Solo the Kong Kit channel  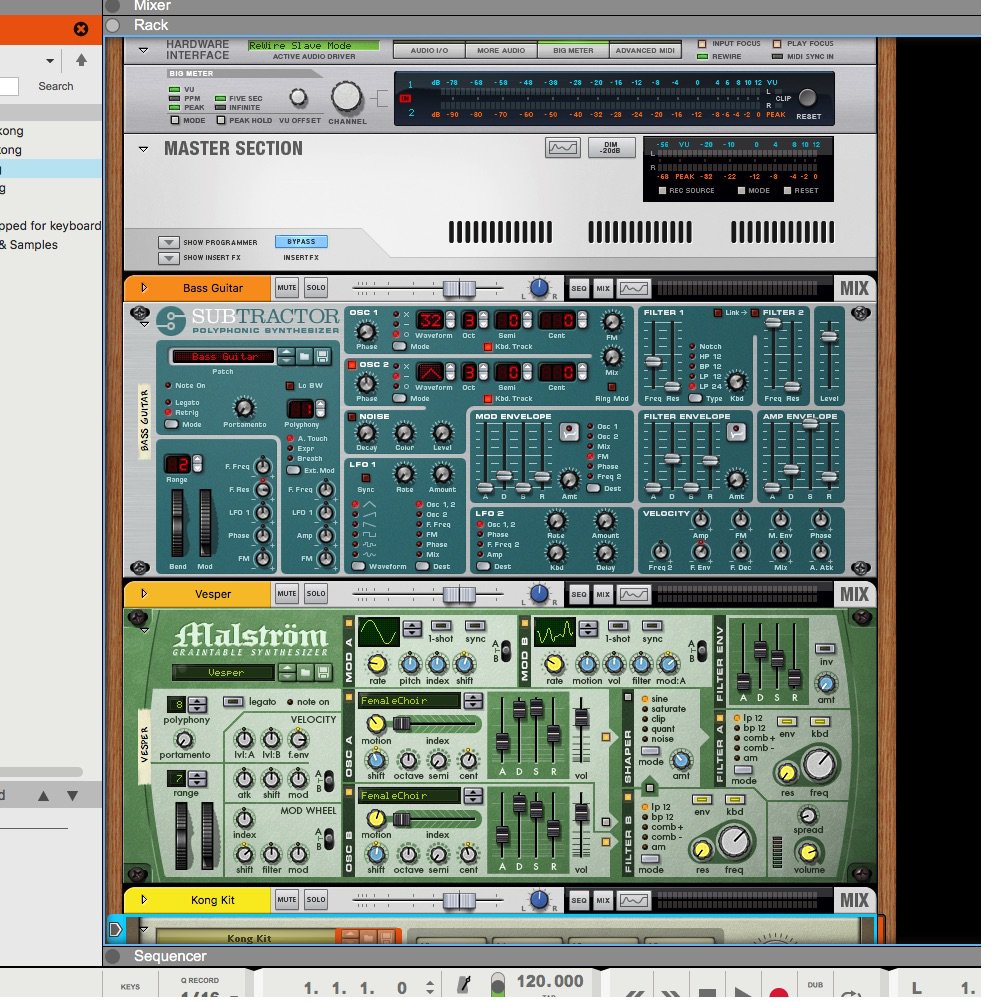click(316, 900)
